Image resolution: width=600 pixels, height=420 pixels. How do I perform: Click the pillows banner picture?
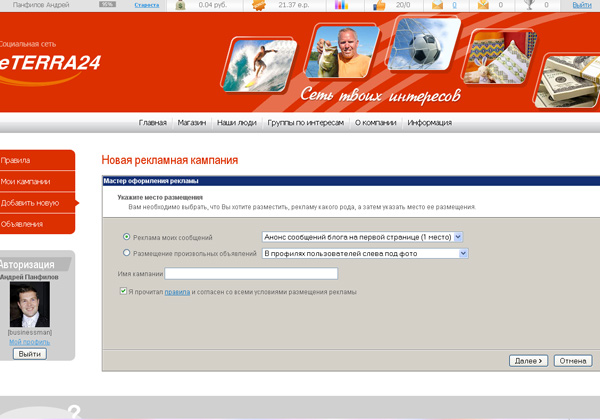tap(499, 57)
